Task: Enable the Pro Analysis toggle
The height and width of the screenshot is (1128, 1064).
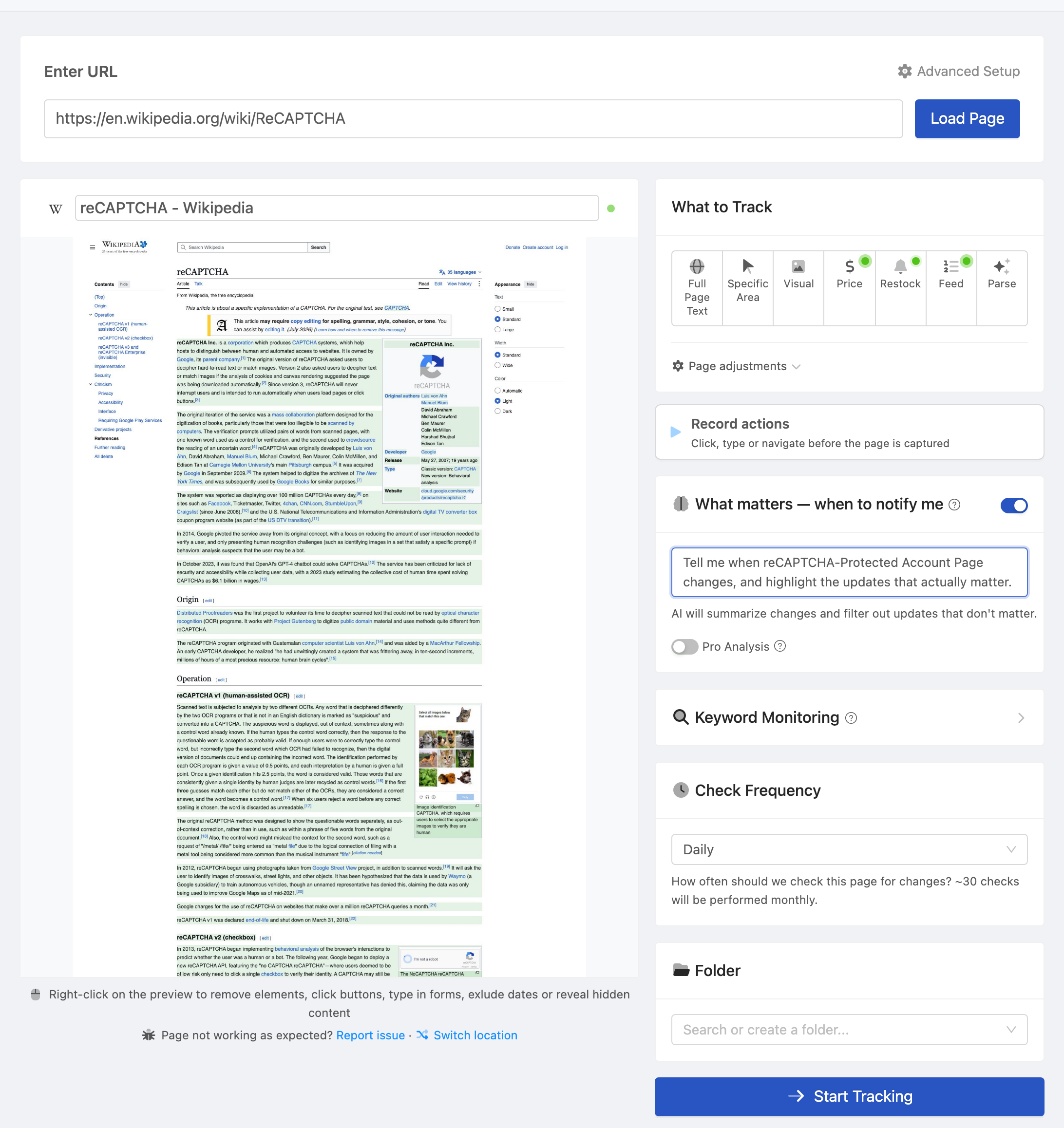Action: click(x=684, y=647)
